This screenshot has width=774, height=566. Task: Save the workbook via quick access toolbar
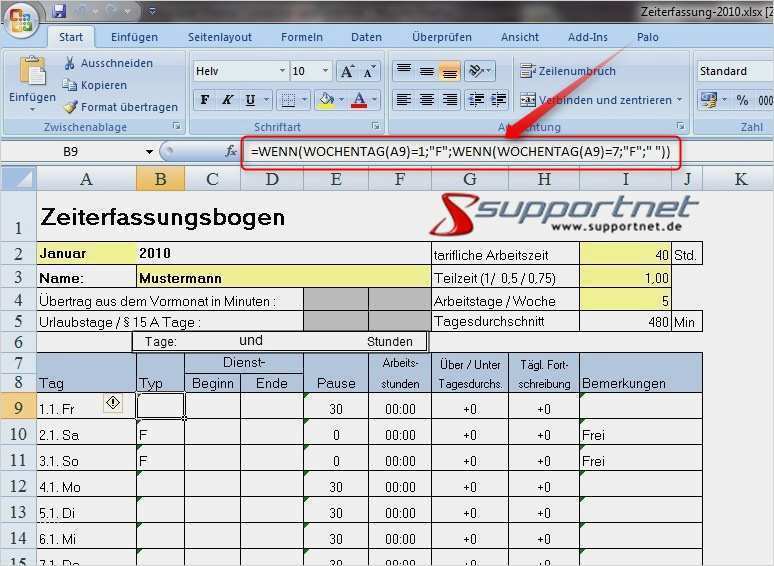point(59,12)
